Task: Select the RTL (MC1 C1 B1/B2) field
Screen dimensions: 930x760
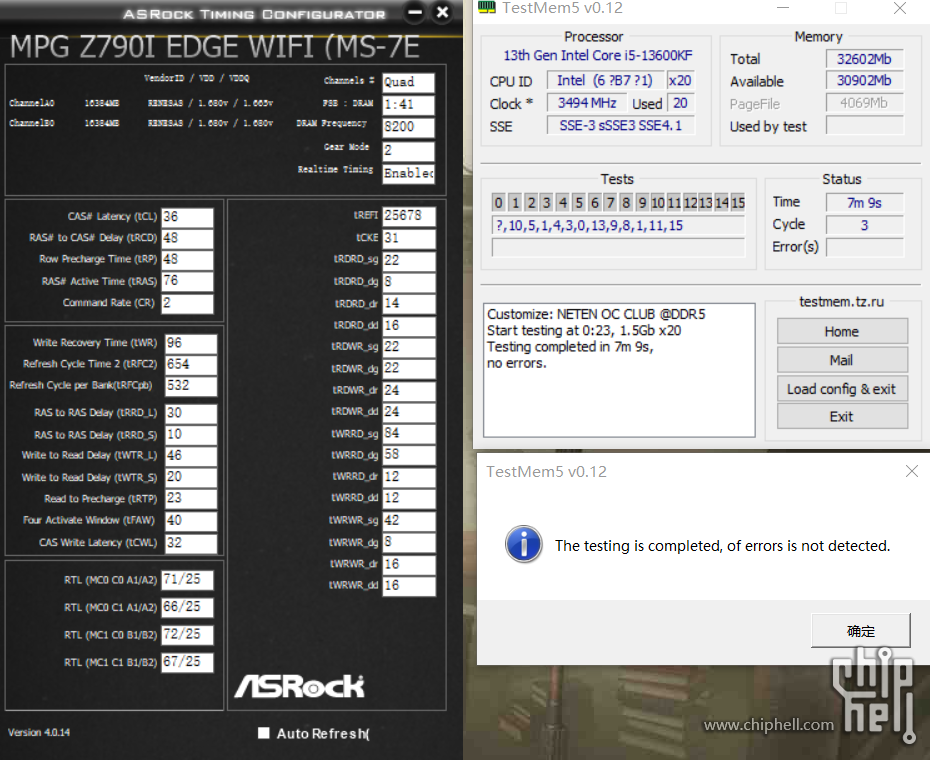Action: (x=187, y=662)
